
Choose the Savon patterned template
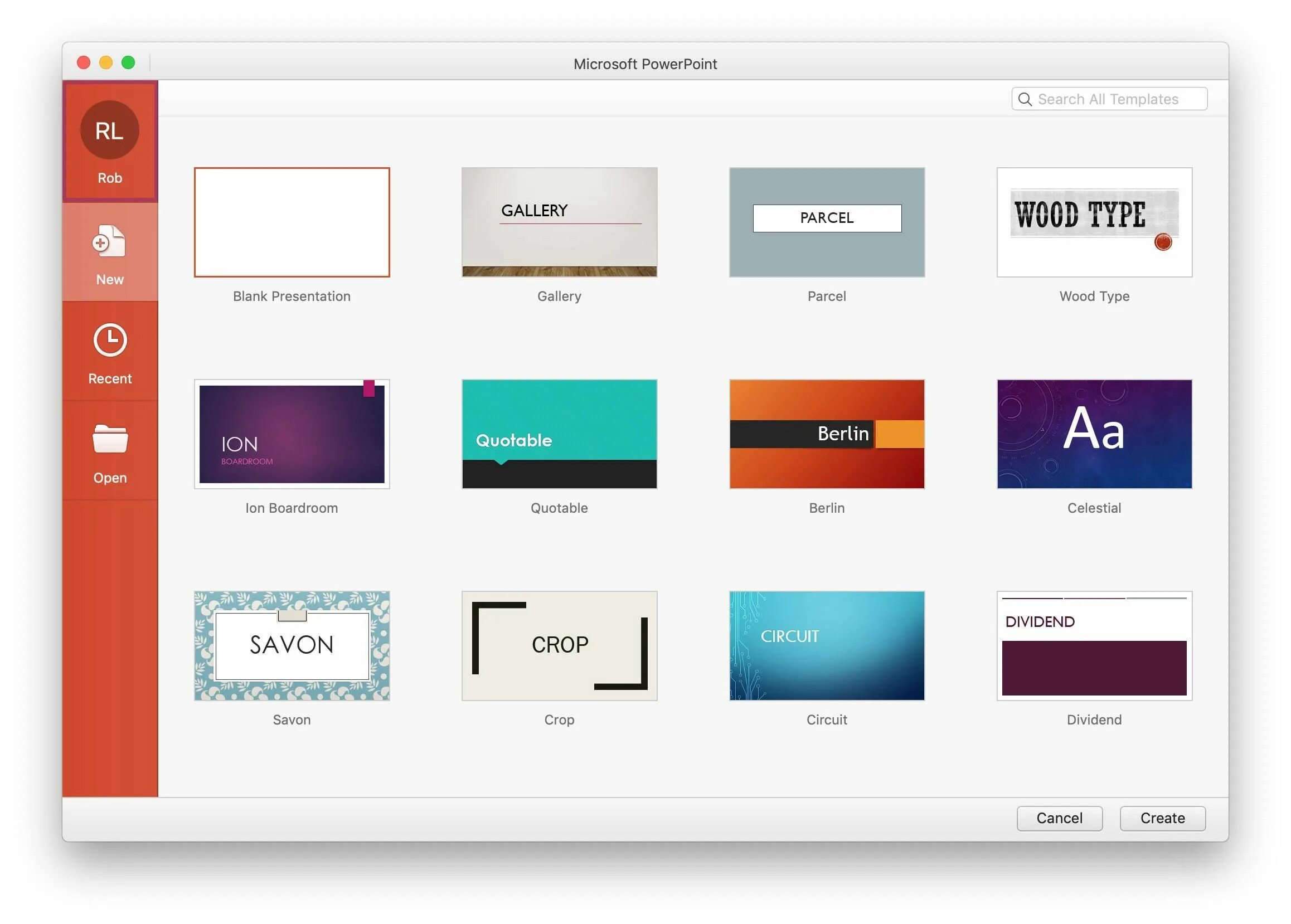click(x=292, y=645)
